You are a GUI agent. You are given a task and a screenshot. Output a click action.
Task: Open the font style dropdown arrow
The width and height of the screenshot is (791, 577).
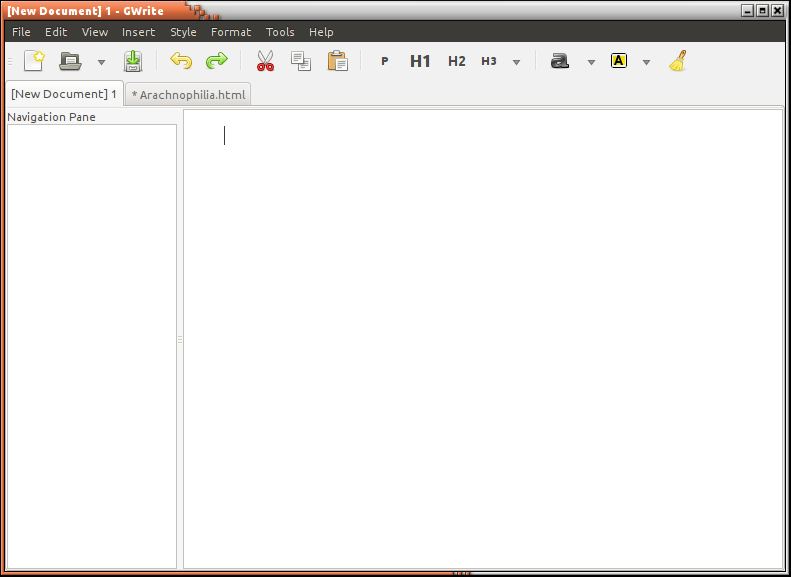(x=591, y=62)
